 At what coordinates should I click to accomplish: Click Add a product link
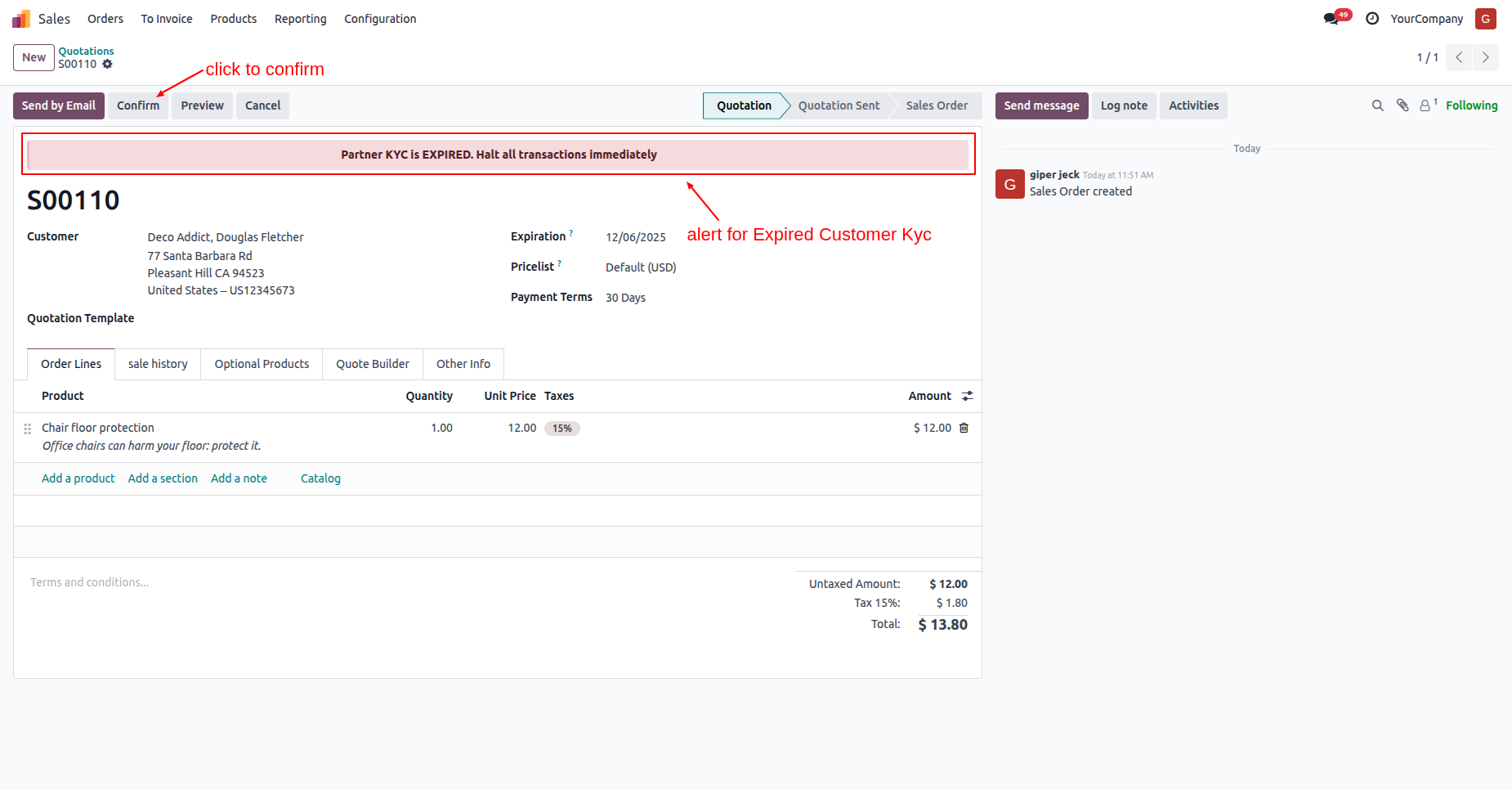click(78, 478)
